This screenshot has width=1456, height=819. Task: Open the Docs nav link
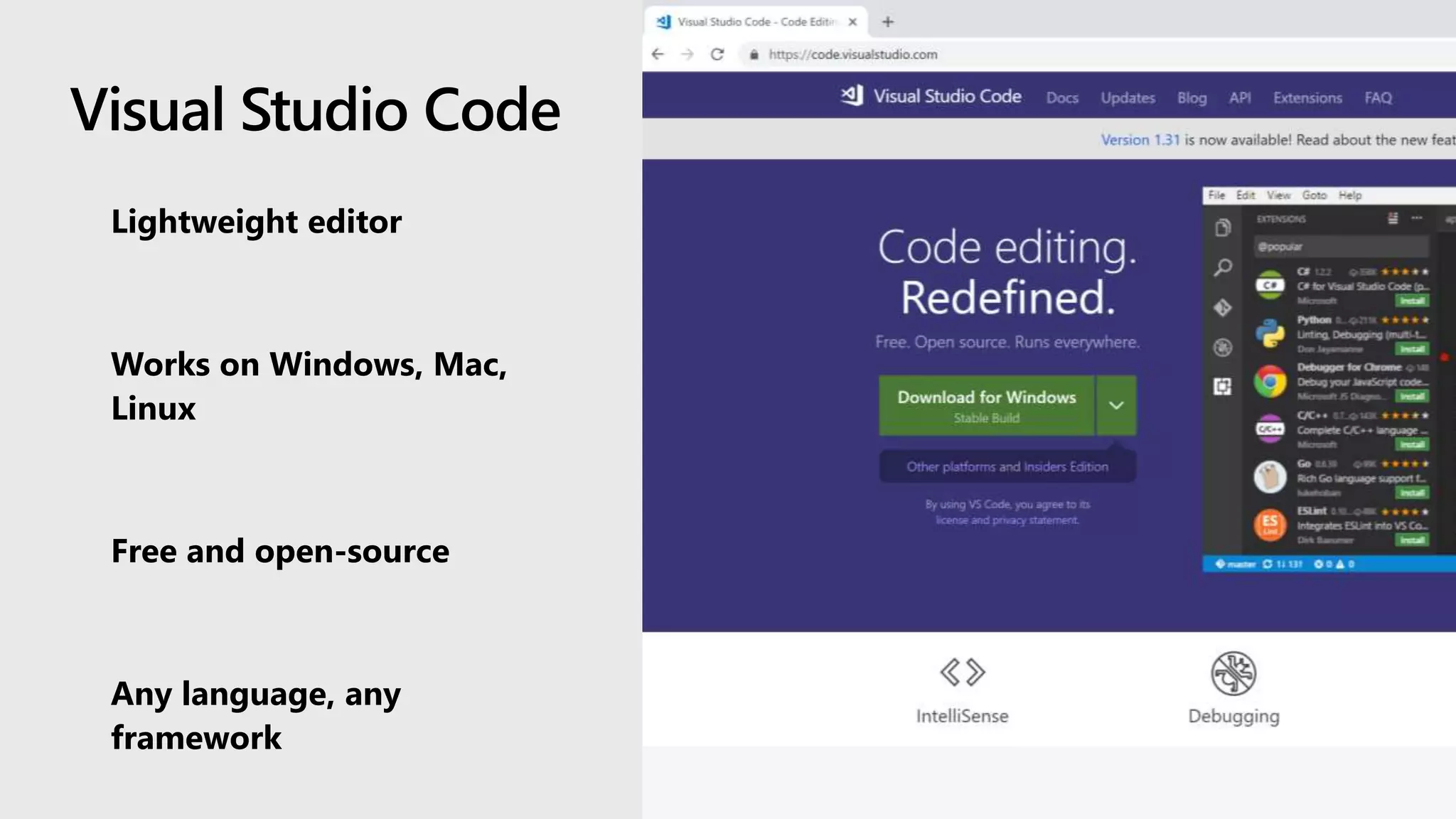click(x=1062, y=97)
